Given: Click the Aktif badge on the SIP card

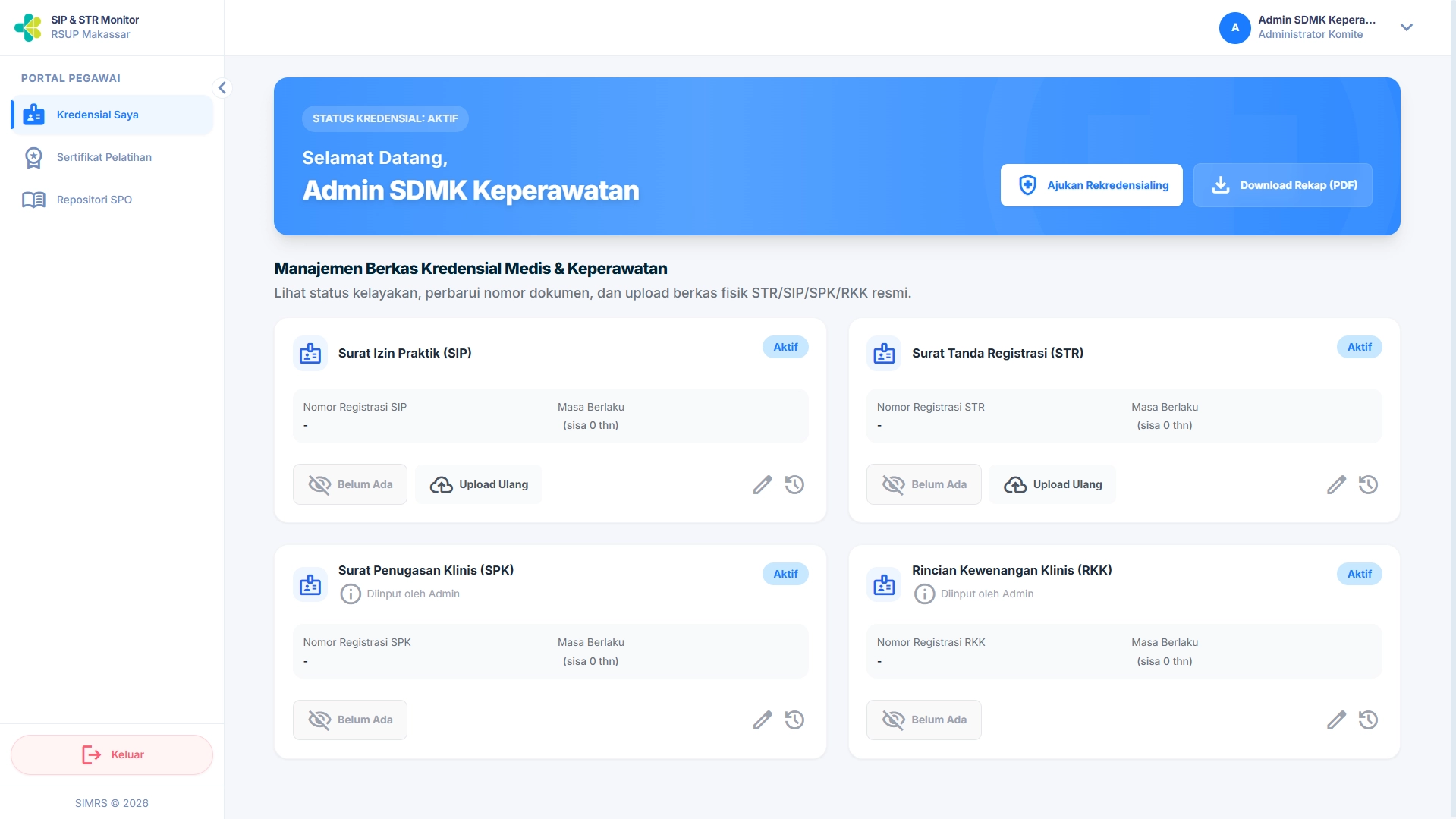Looking at the screenshot, I should tap(785, 347).
